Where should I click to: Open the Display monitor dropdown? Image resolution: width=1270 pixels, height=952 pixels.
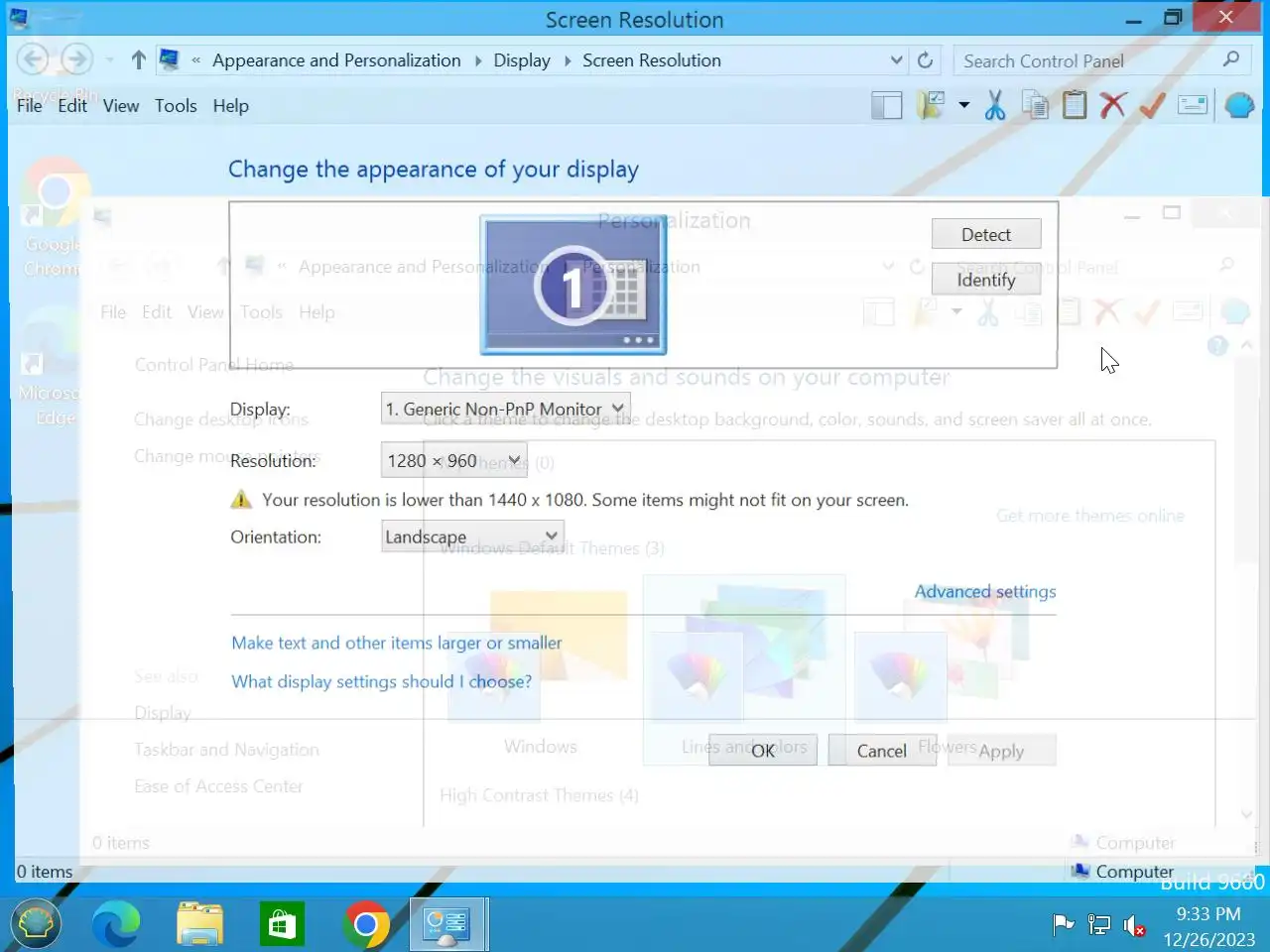pos(505,409)
